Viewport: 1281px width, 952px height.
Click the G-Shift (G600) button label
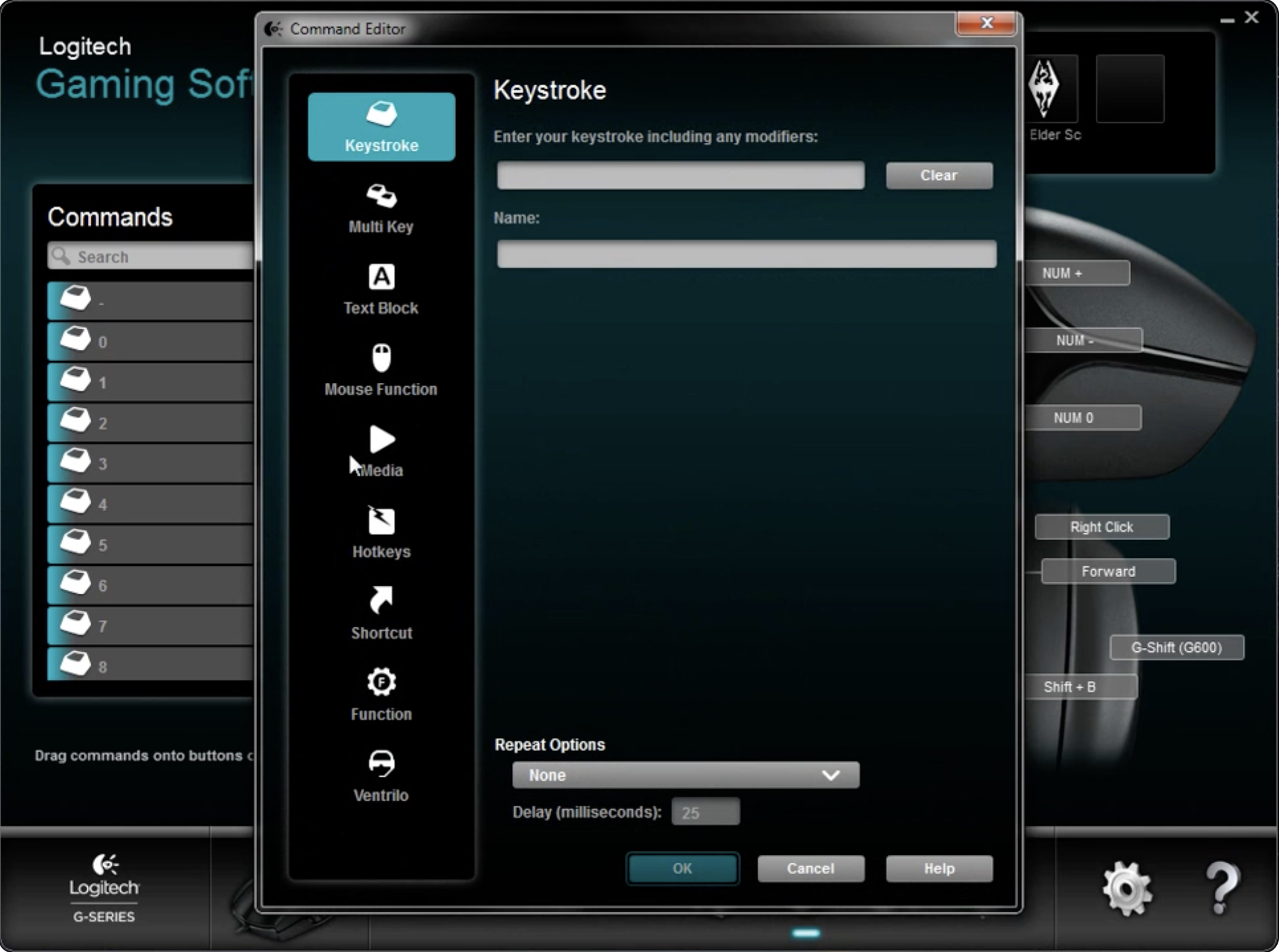(x=1176, y=647)
